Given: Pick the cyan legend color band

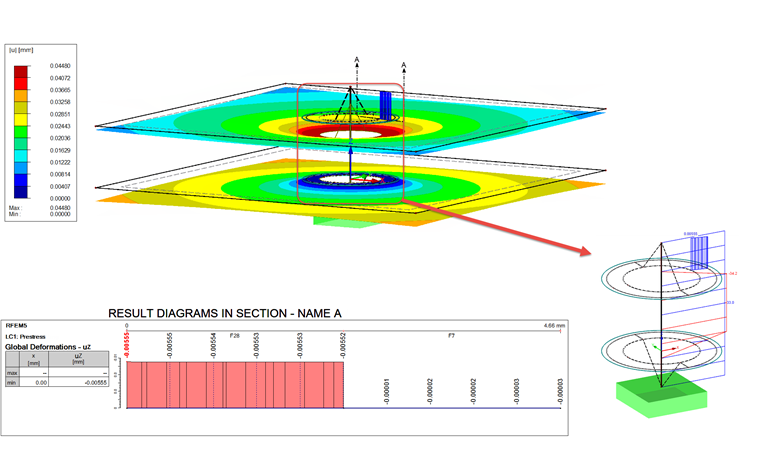Looking at the screenshot, I should (21, 156).
